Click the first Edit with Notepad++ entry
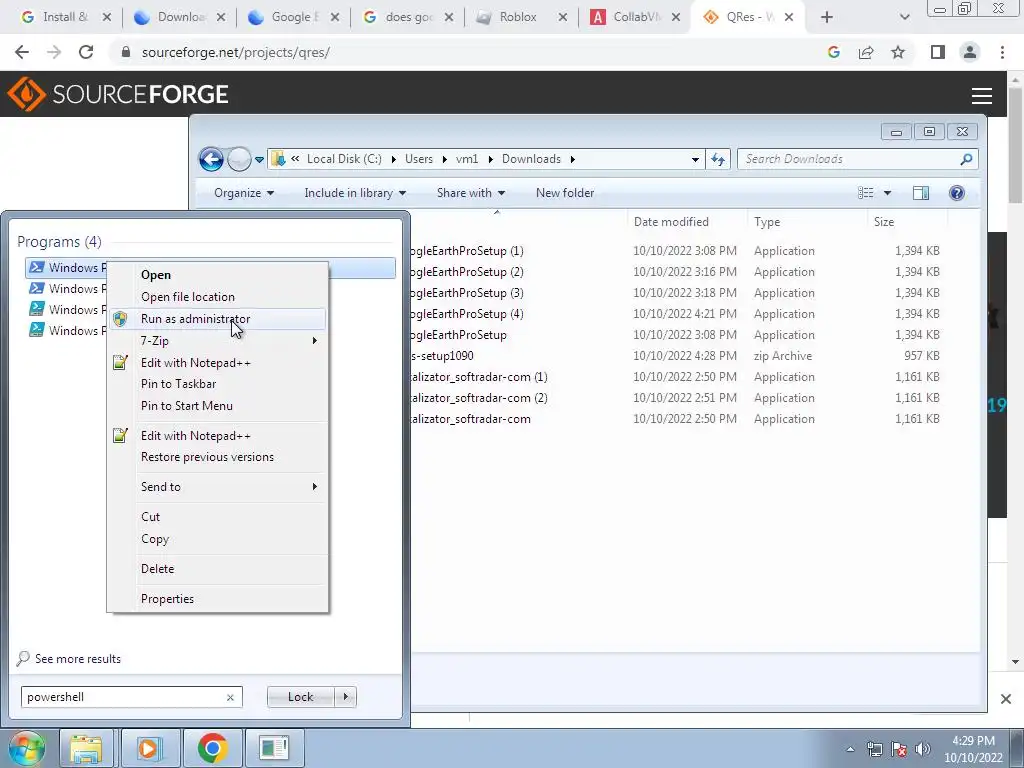1024x768 pixels. pos(195,362)
